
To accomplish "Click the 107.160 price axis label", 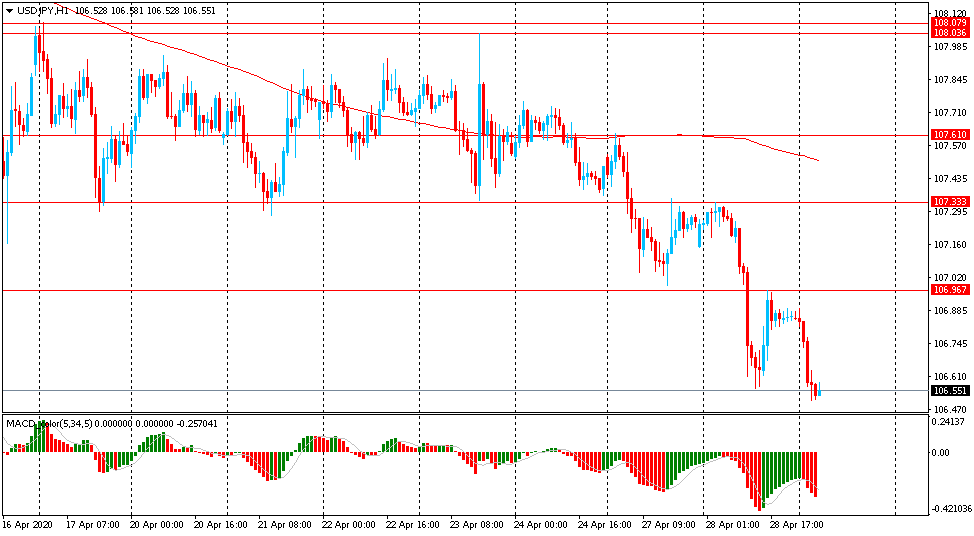I will (x=950, y=245).
